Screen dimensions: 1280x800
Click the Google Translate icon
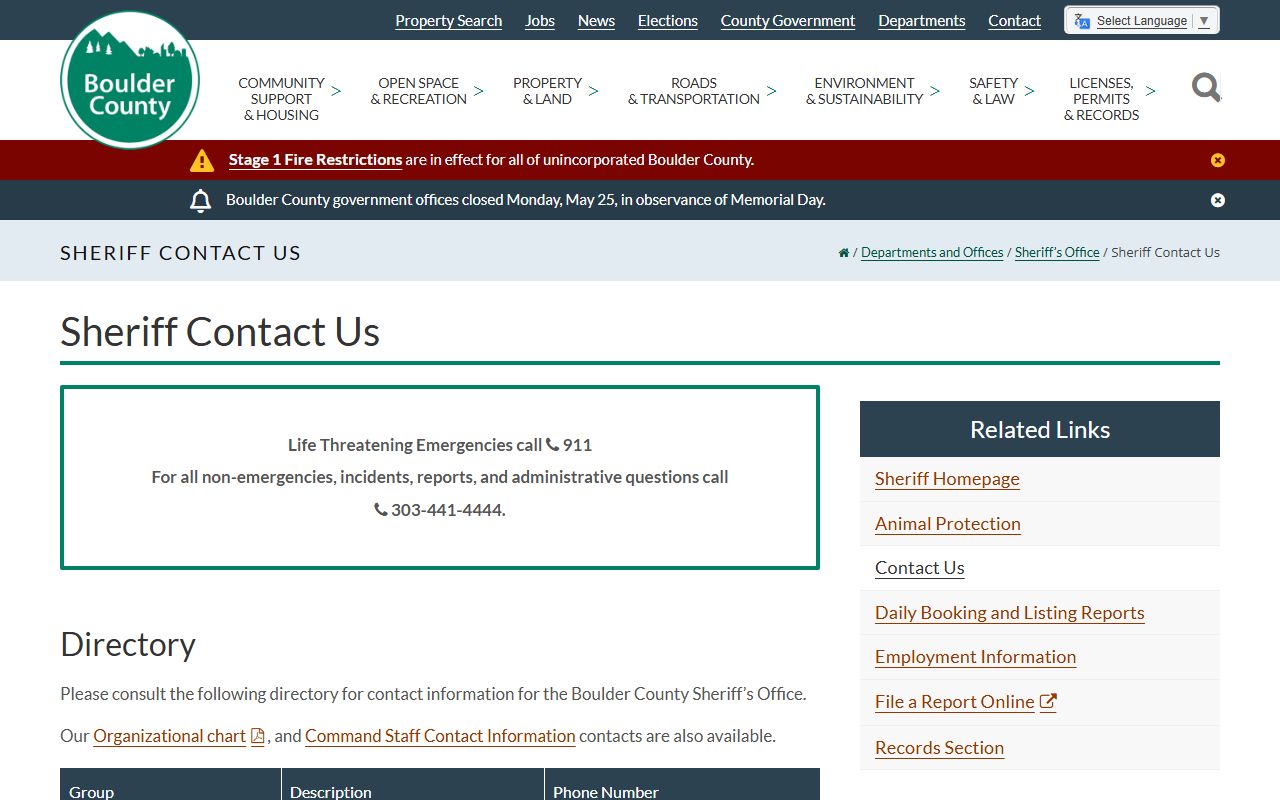1082,21
